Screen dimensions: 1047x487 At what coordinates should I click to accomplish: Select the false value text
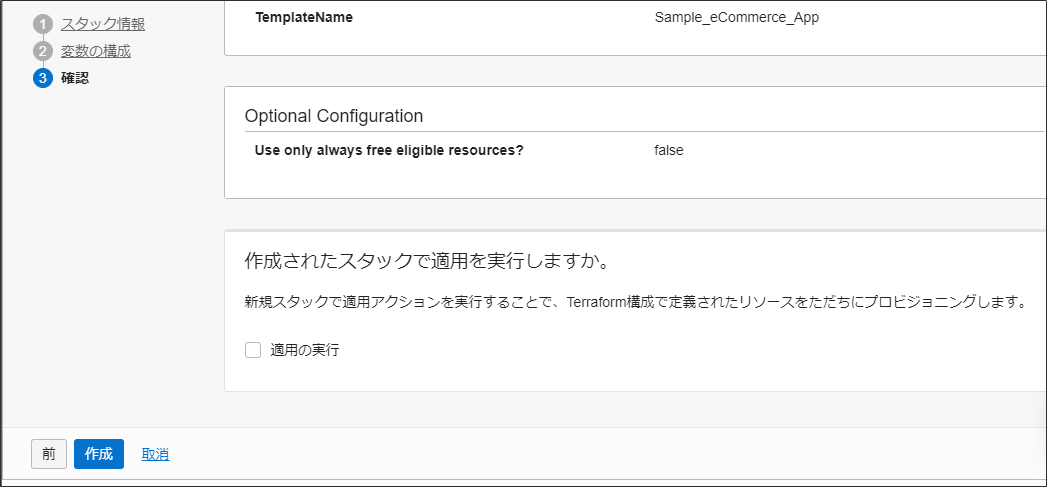point(669,150)
